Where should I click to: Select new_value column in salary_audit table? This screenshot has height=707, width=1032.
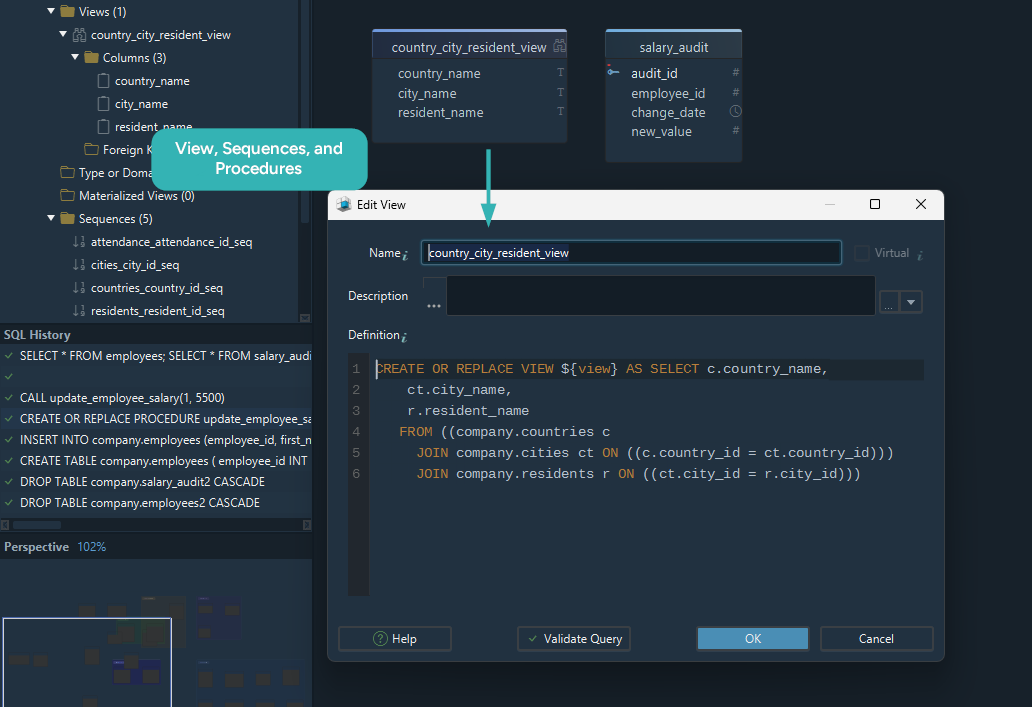coord(661,132)
